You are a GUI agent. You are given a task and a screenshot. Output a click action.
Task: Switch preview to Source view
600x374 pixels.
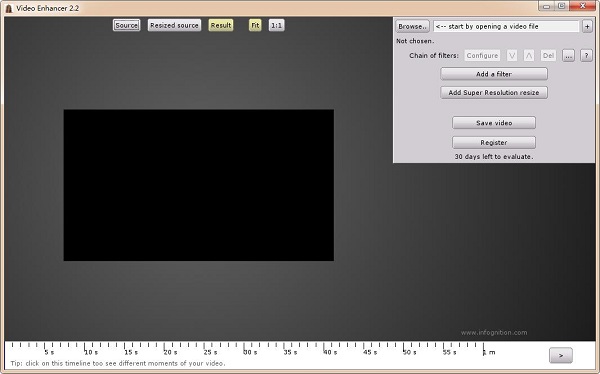127,25
